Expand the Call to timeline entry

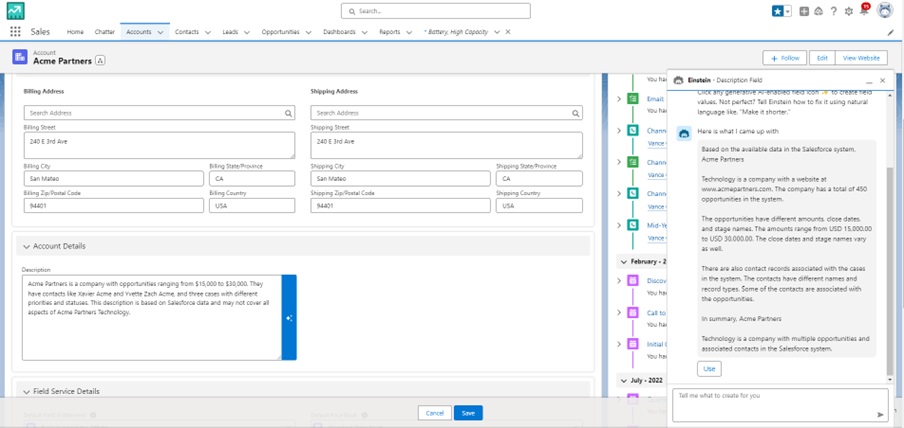click(619, 313)
